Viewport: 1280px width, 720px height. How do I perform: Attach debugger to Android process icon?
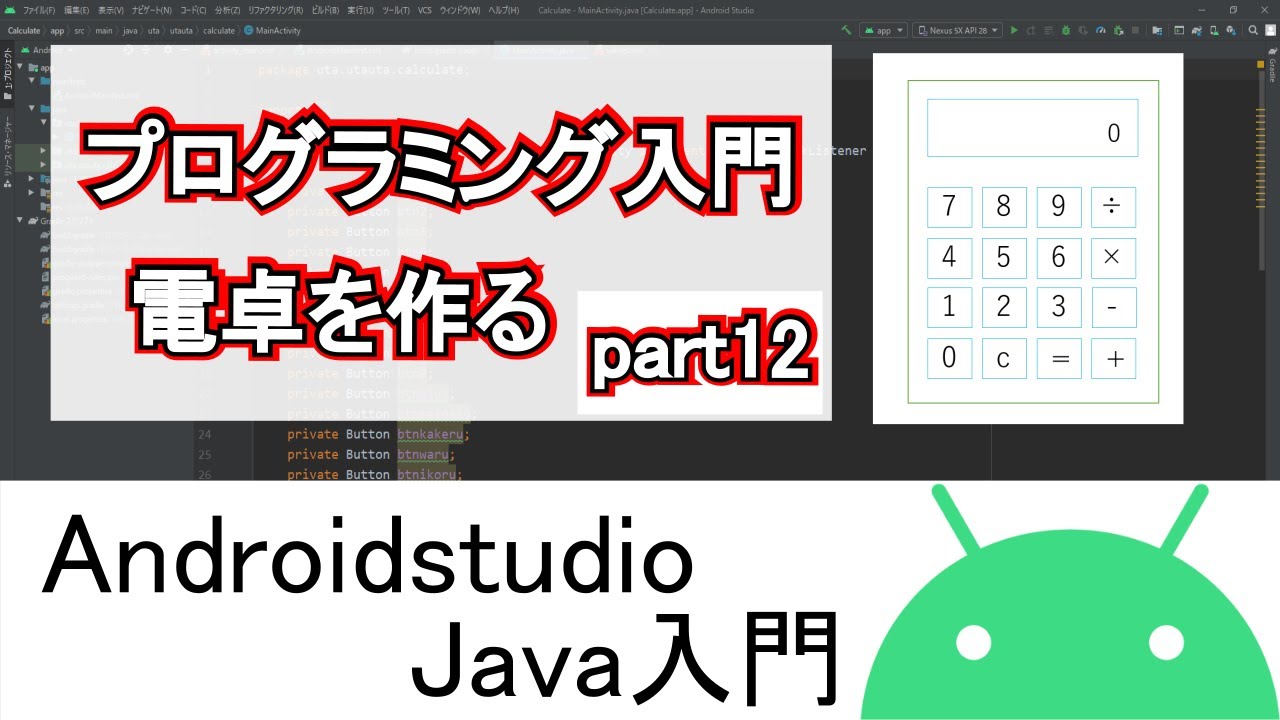tap(1118, 30)
